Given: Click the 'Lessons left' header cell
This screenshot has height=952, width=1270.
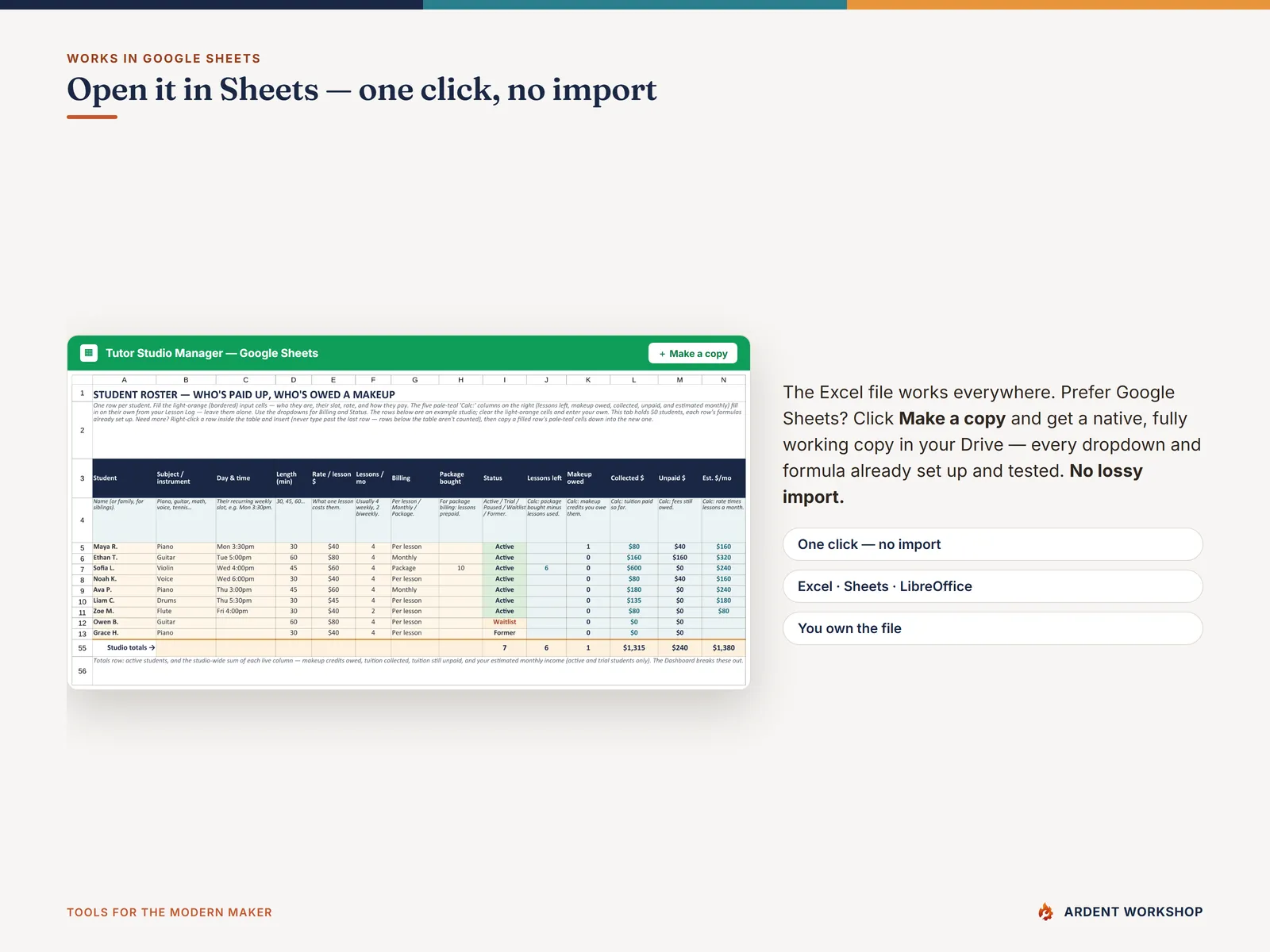Looking at the screenshot, I should tap(546, 478).
